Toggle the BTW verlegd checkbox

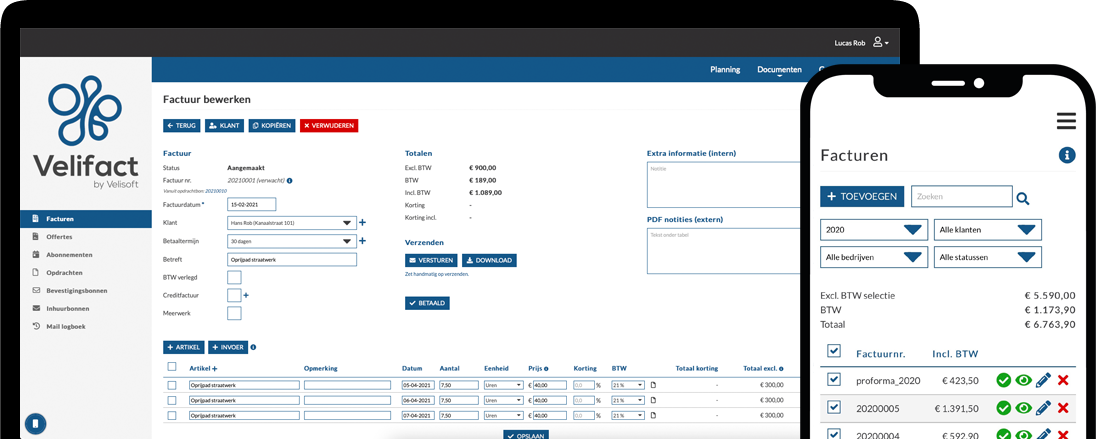tap(235, 278)
